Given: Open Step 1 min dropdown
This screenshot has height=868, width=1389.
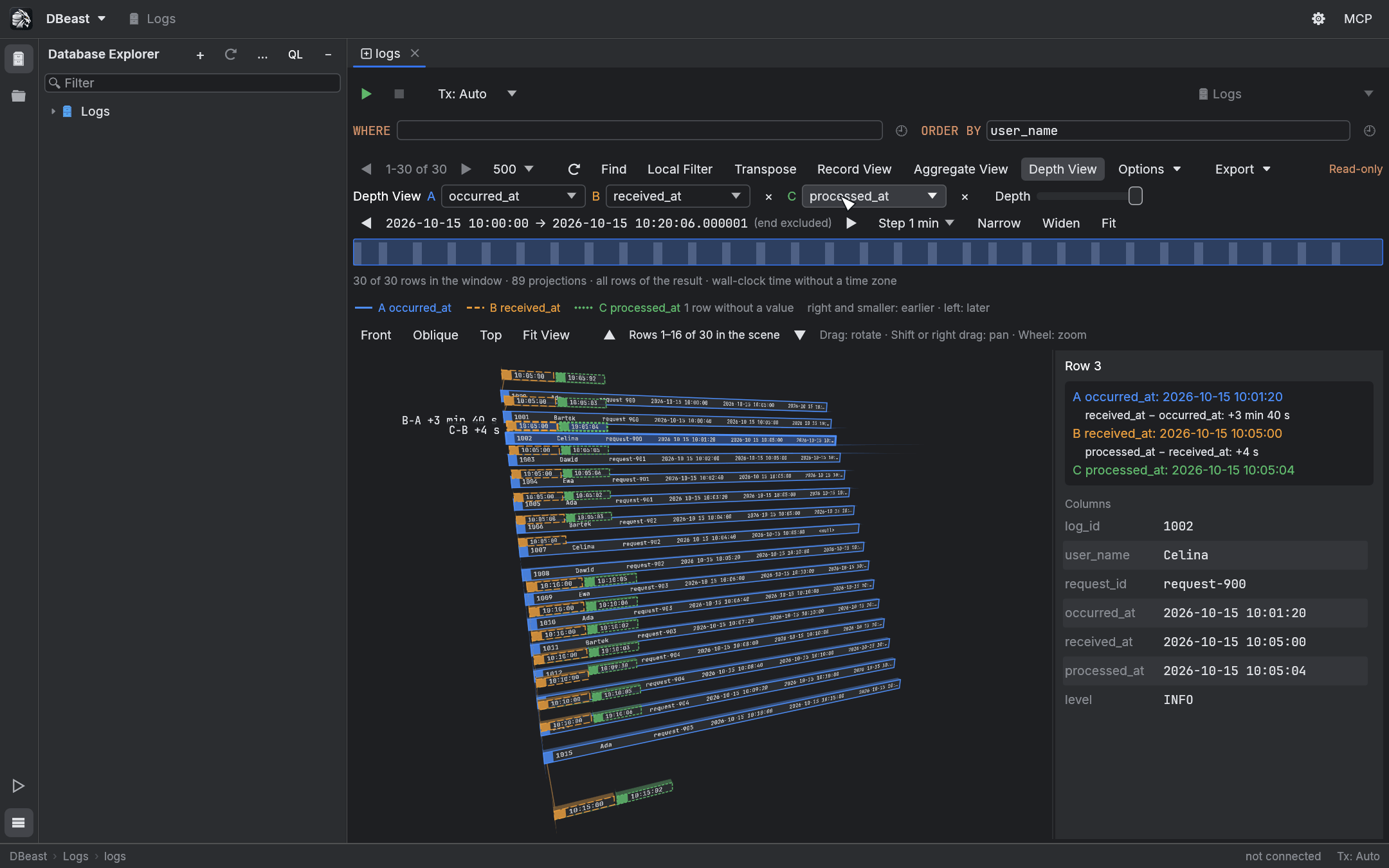Looking at the screenshot, I should [x=916, y=223].
